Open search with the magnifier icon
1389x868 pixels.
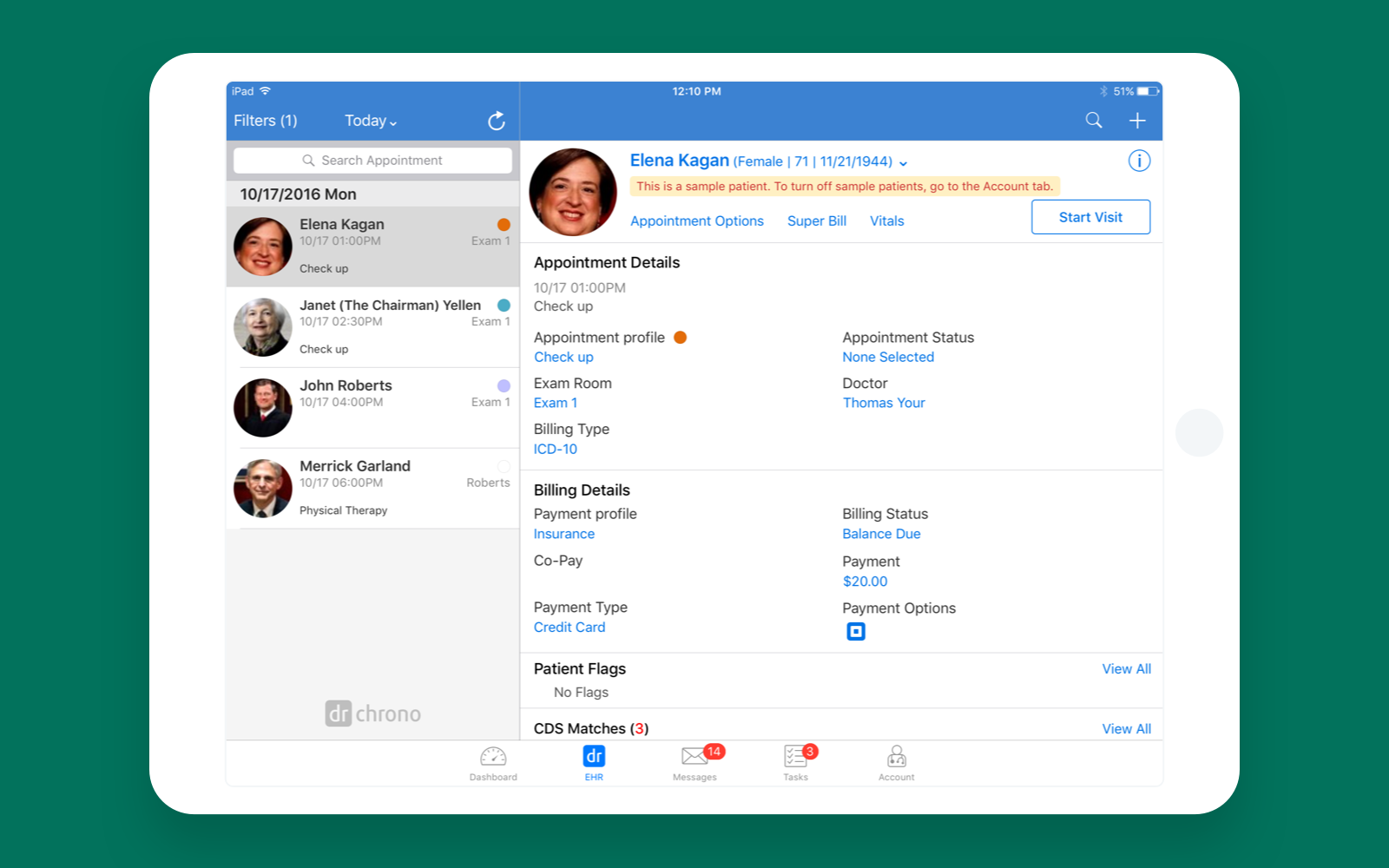point(1094,121)
